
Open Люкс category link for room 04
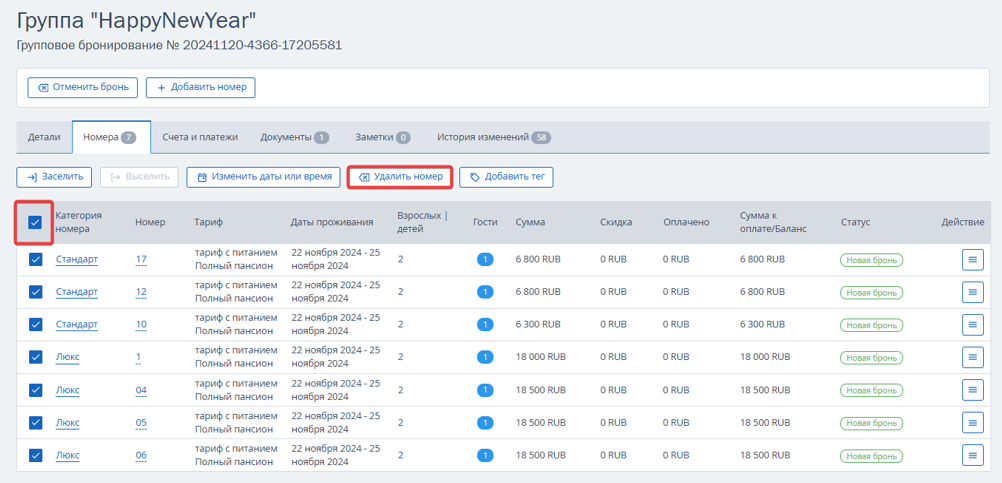click(67, 390)
